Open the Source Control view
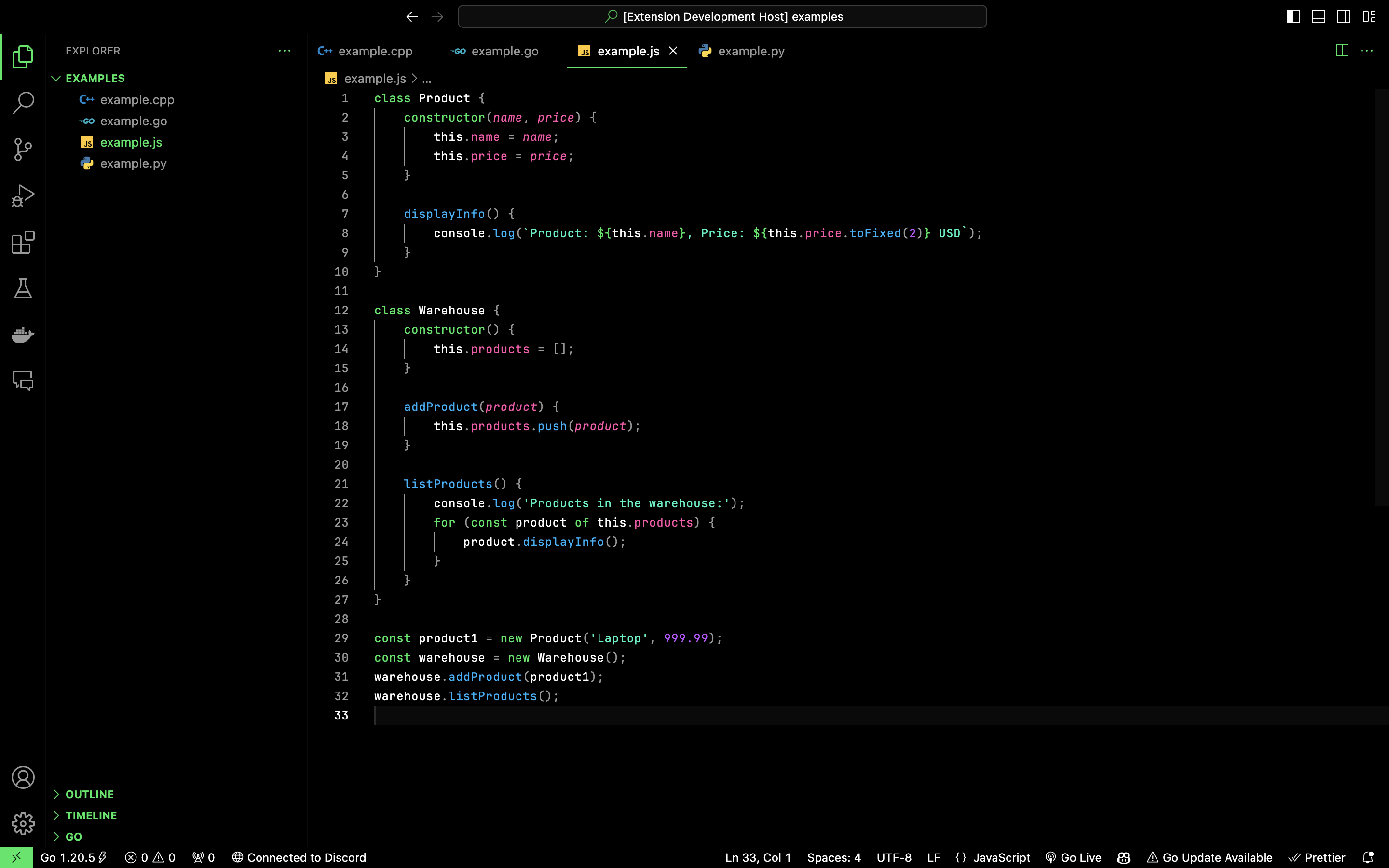Image resolution: width=1389 pixels, height=868 pixels. point(23,149)
